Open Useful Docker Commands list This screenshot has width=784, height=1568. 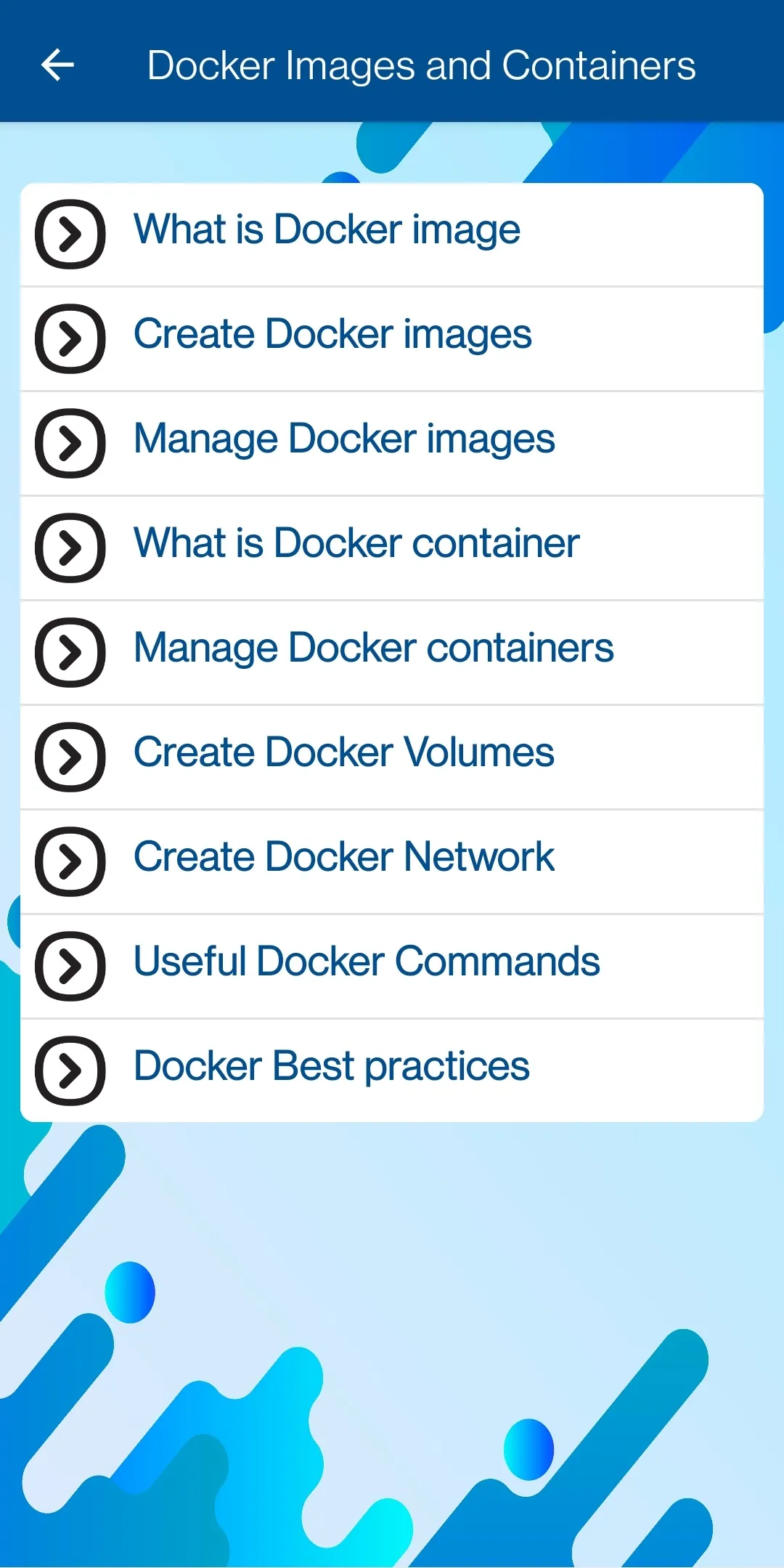pyautogui.click(x=392, y=967)
